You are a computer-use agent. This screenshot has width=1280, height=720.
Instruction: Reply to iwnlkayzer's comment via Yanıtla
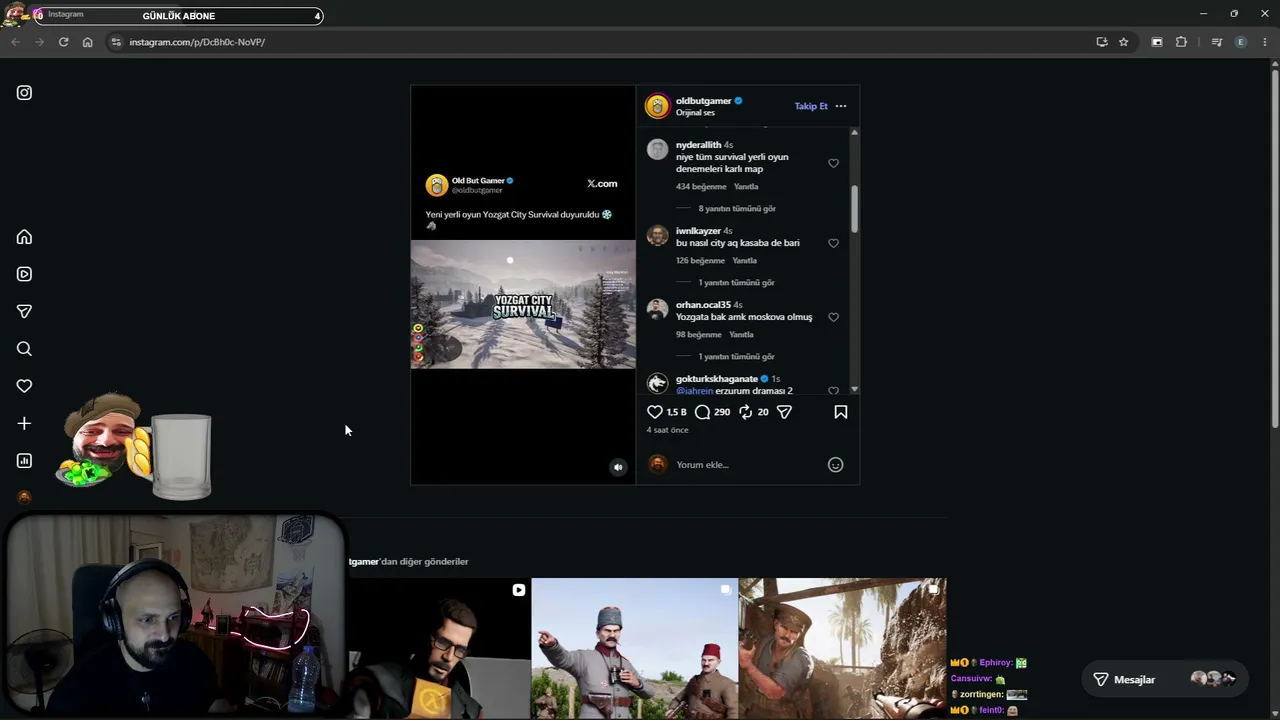[x=745, y=261]
